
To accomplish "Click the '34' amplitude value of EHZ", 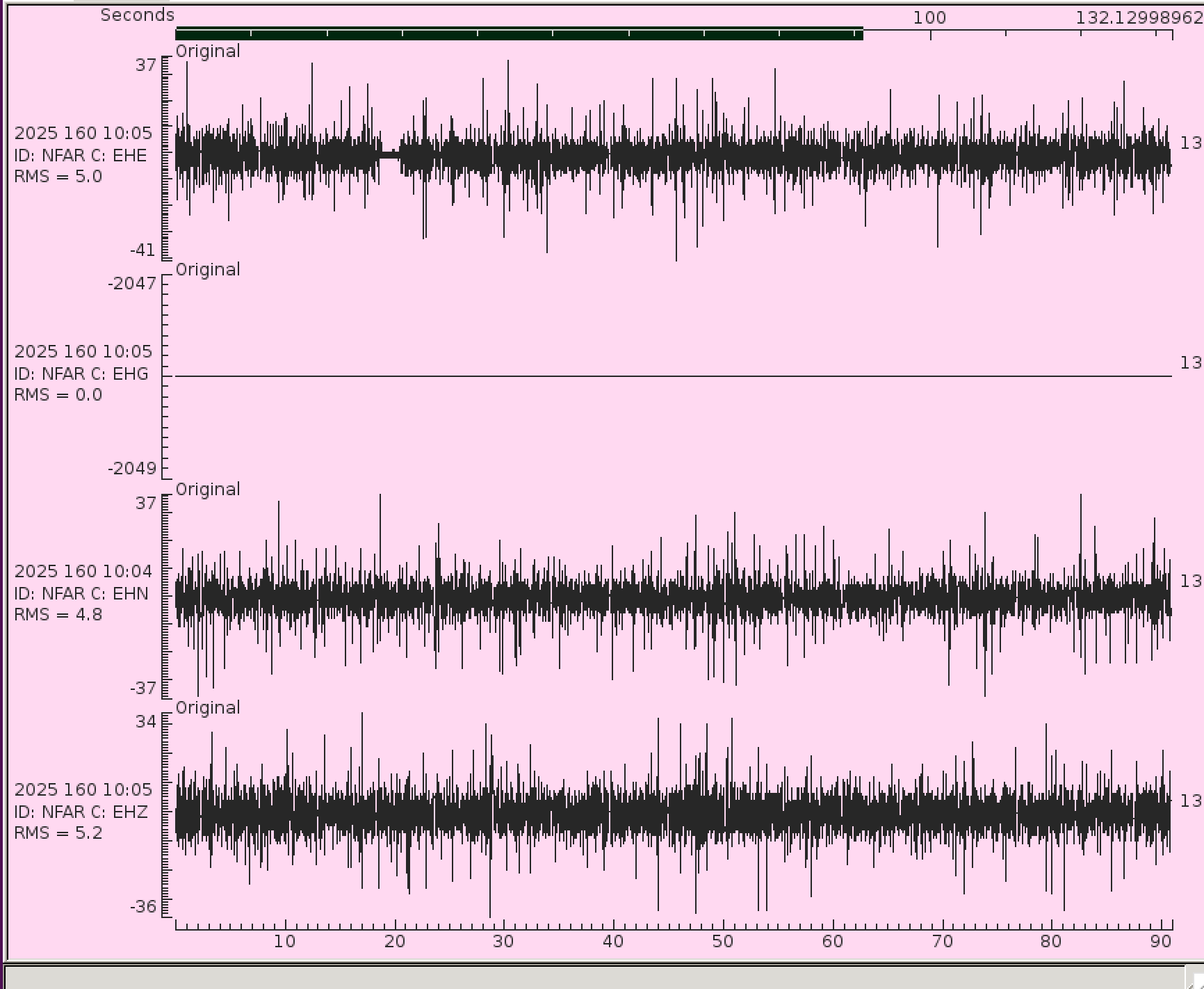I will point(146,722).
